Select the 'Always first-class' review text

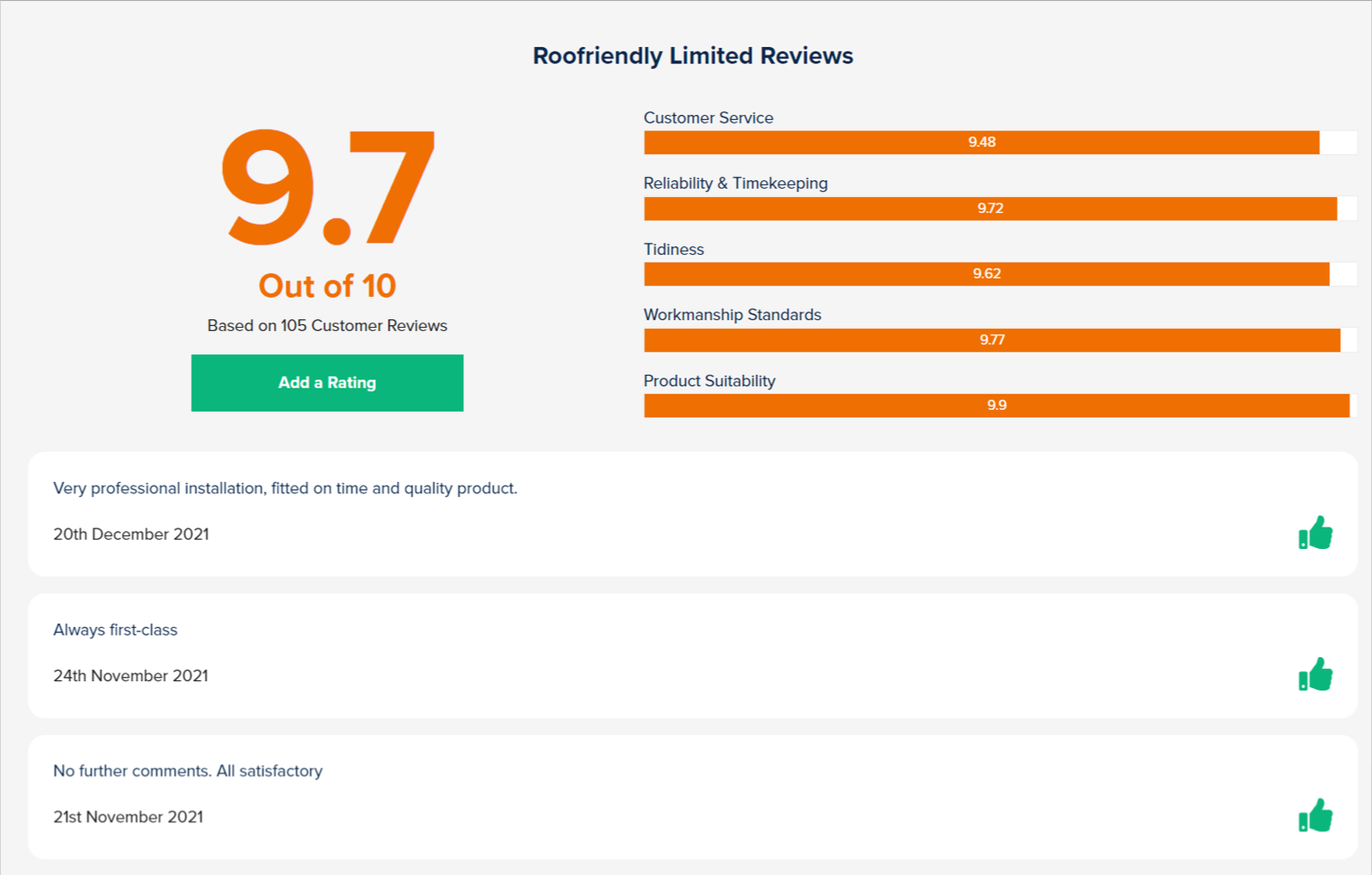click(x=116, y=630)
